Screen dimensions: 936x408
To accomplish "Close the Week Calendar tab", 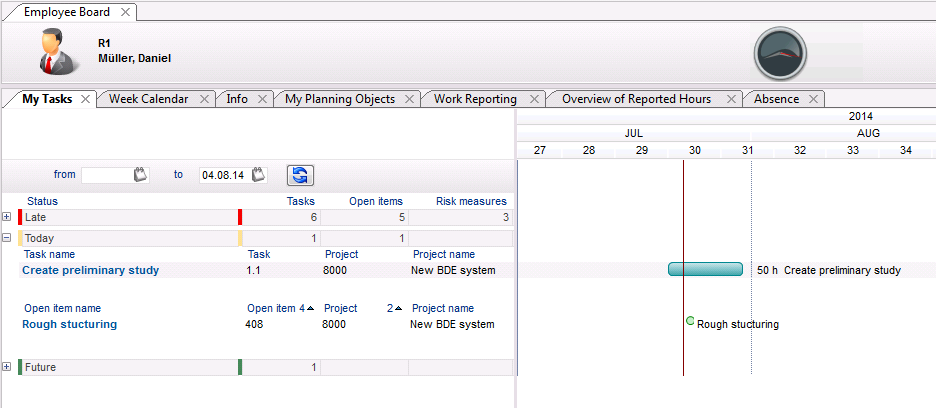I will click(204, 99).
